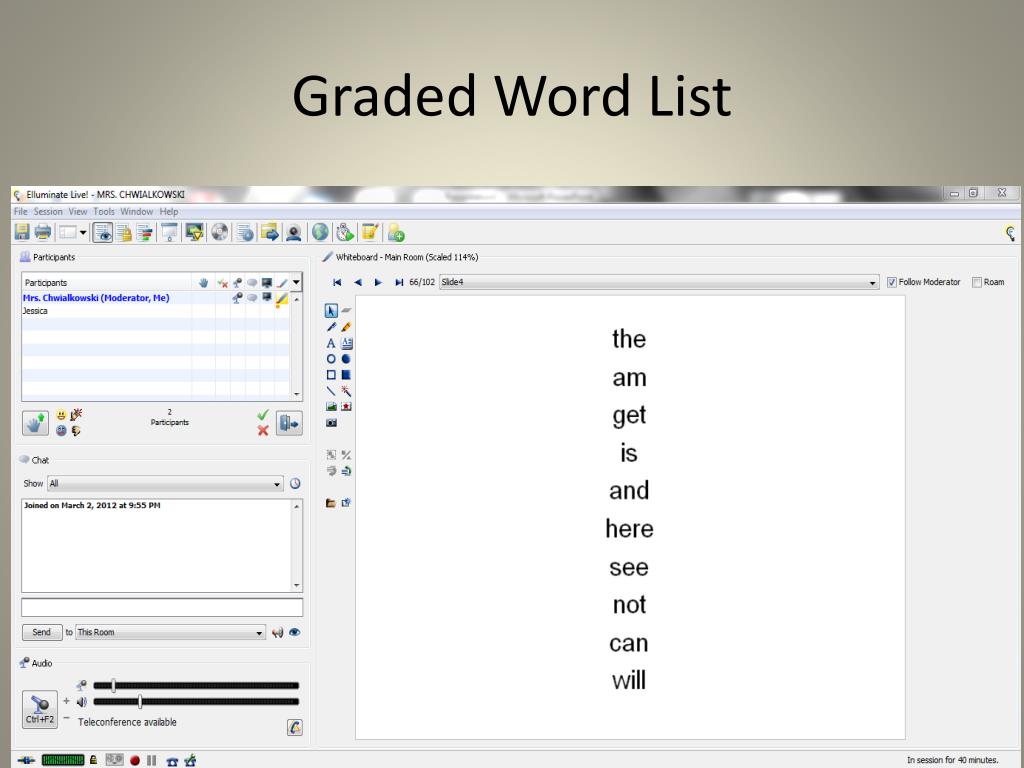Click the applause emoticon
The width and height of the screenshot is (1024, 768).
pyautogui.click(x=76, y=415)
